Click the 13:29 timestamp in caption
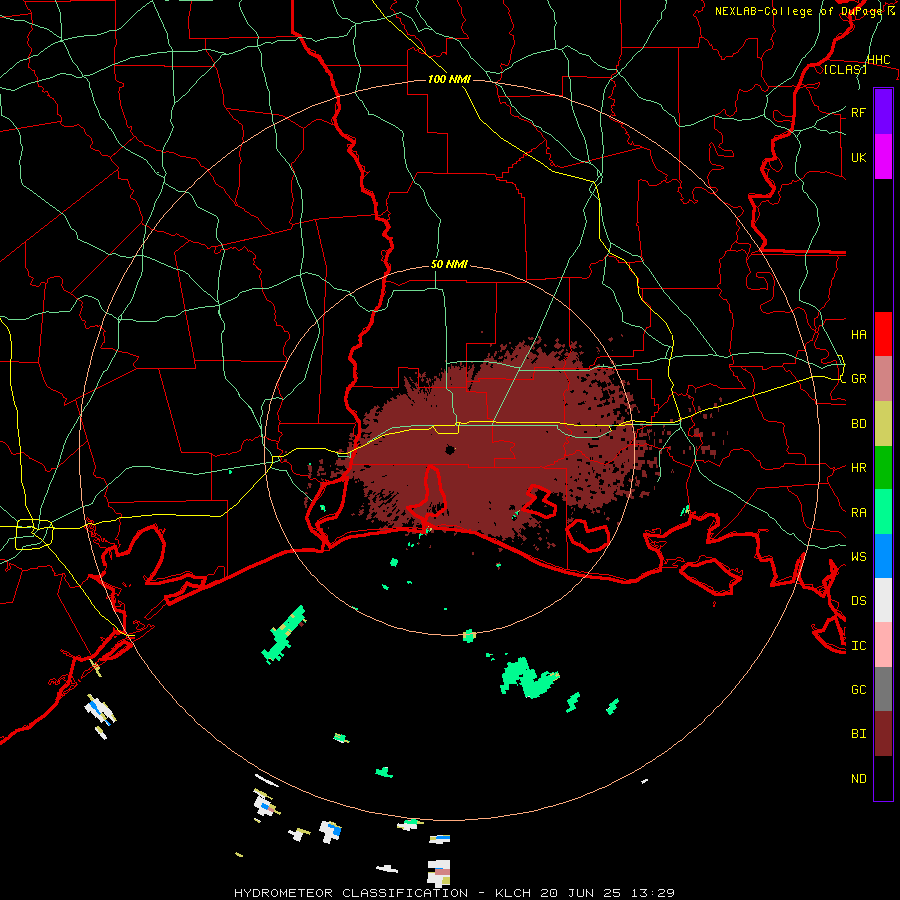The image size is (900, 900). pyautogui.click(x=652, y=893)
